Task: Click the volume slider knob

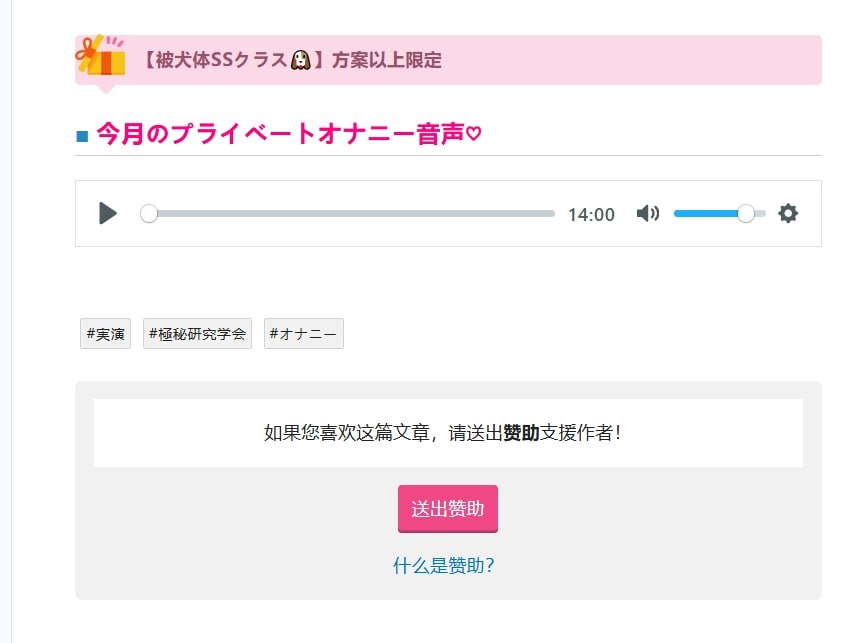Action: click(x=746, y=213)
